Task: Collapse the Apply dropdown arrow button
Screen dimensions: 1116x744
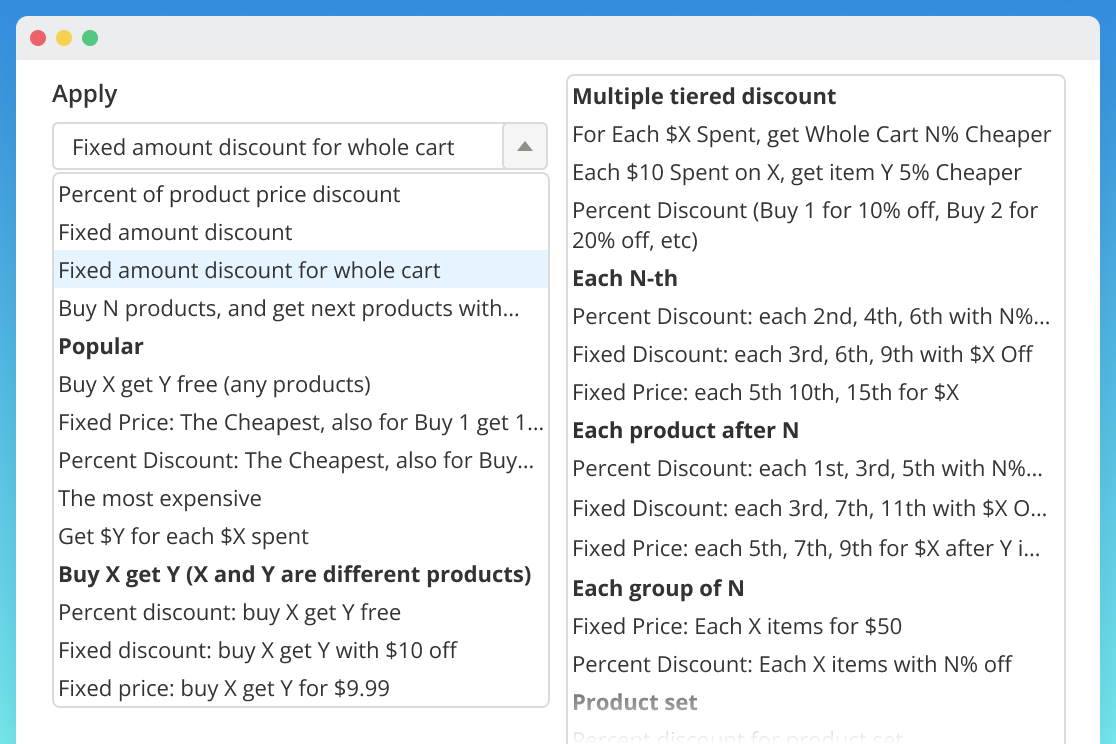Action: (525, 148)
